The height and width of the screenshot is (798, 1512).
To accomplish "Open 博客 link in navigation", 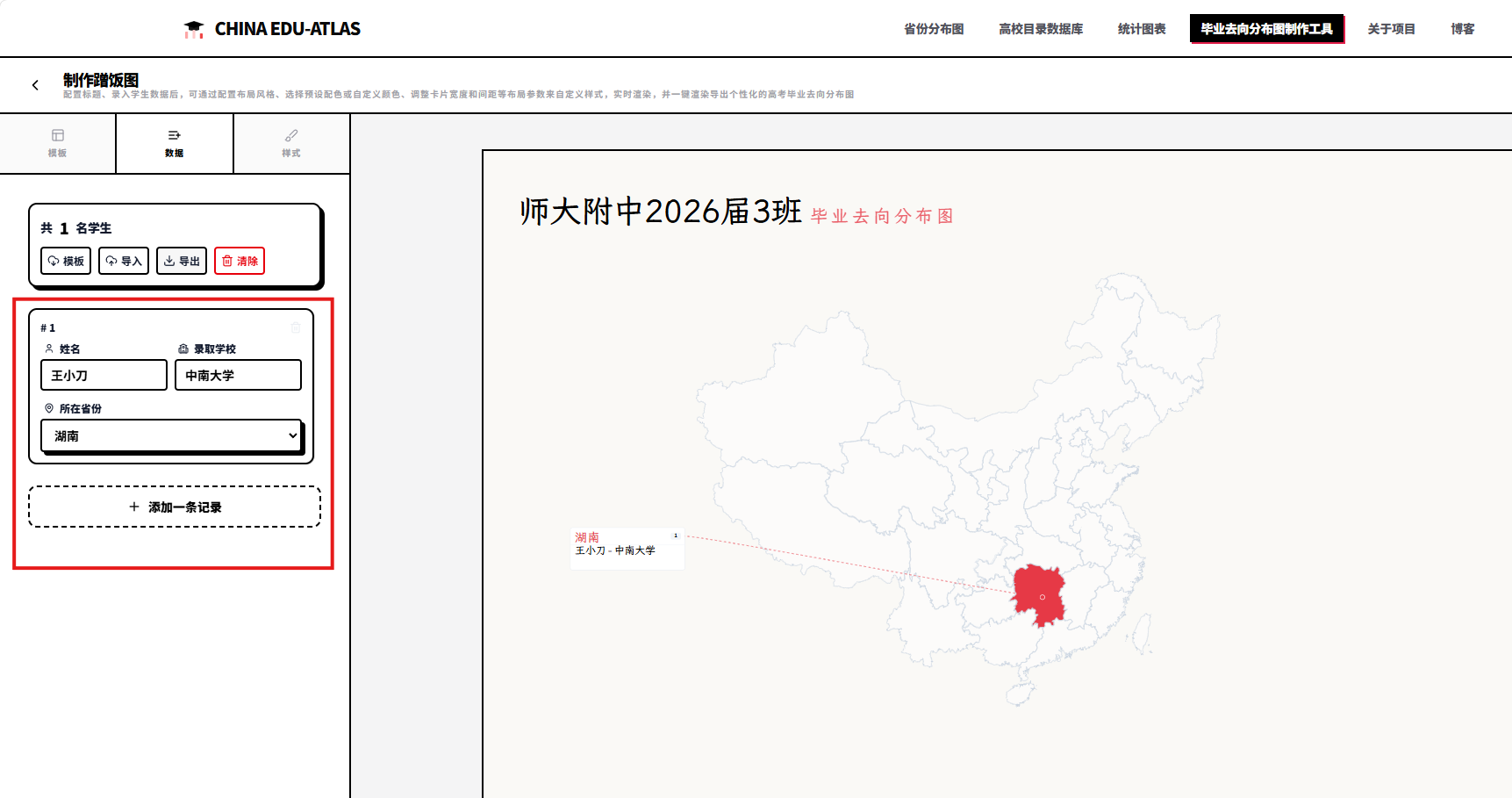I will coord(1463,29).
